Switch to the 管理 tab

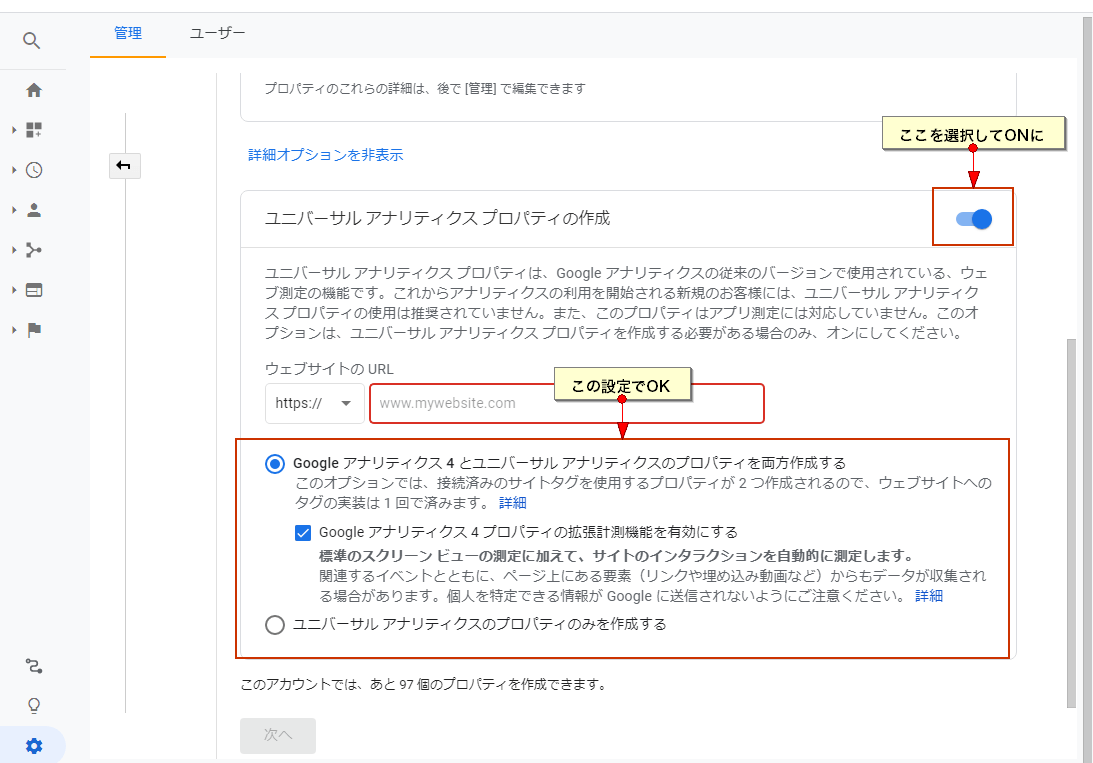(128, 33)
